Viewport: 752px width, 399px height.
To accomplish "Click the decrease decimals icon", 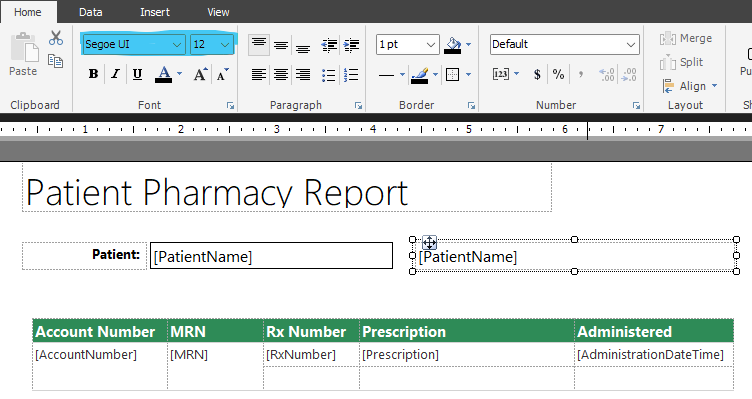I will click(x=606, y=74).
